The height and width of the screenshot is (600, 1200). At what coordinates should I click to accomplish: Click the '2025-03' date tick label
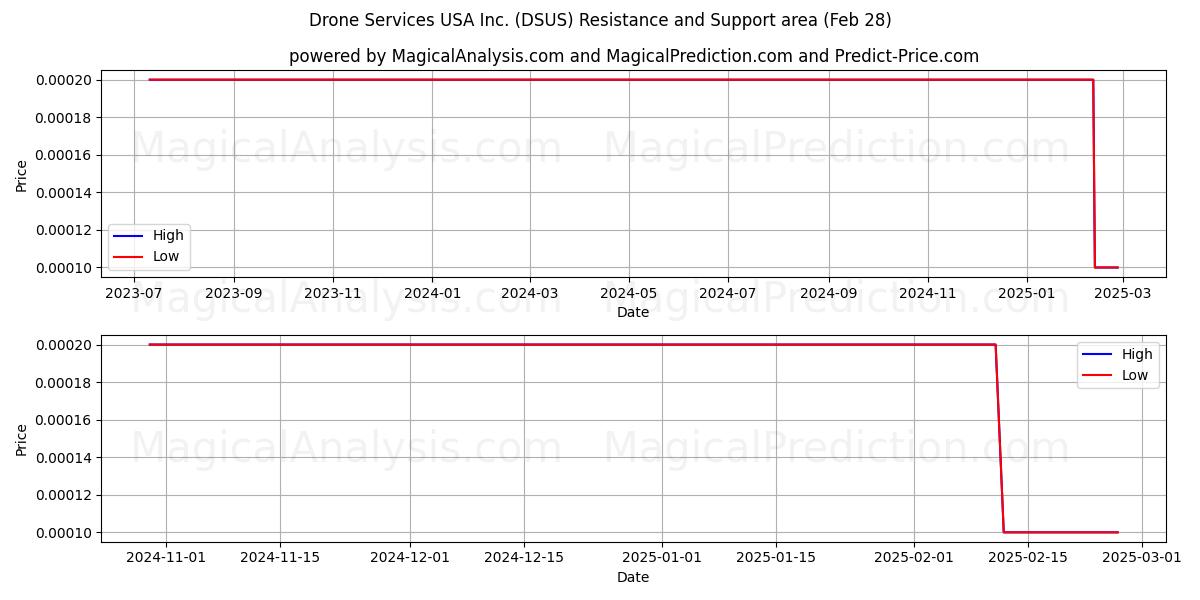(1122, 294)
